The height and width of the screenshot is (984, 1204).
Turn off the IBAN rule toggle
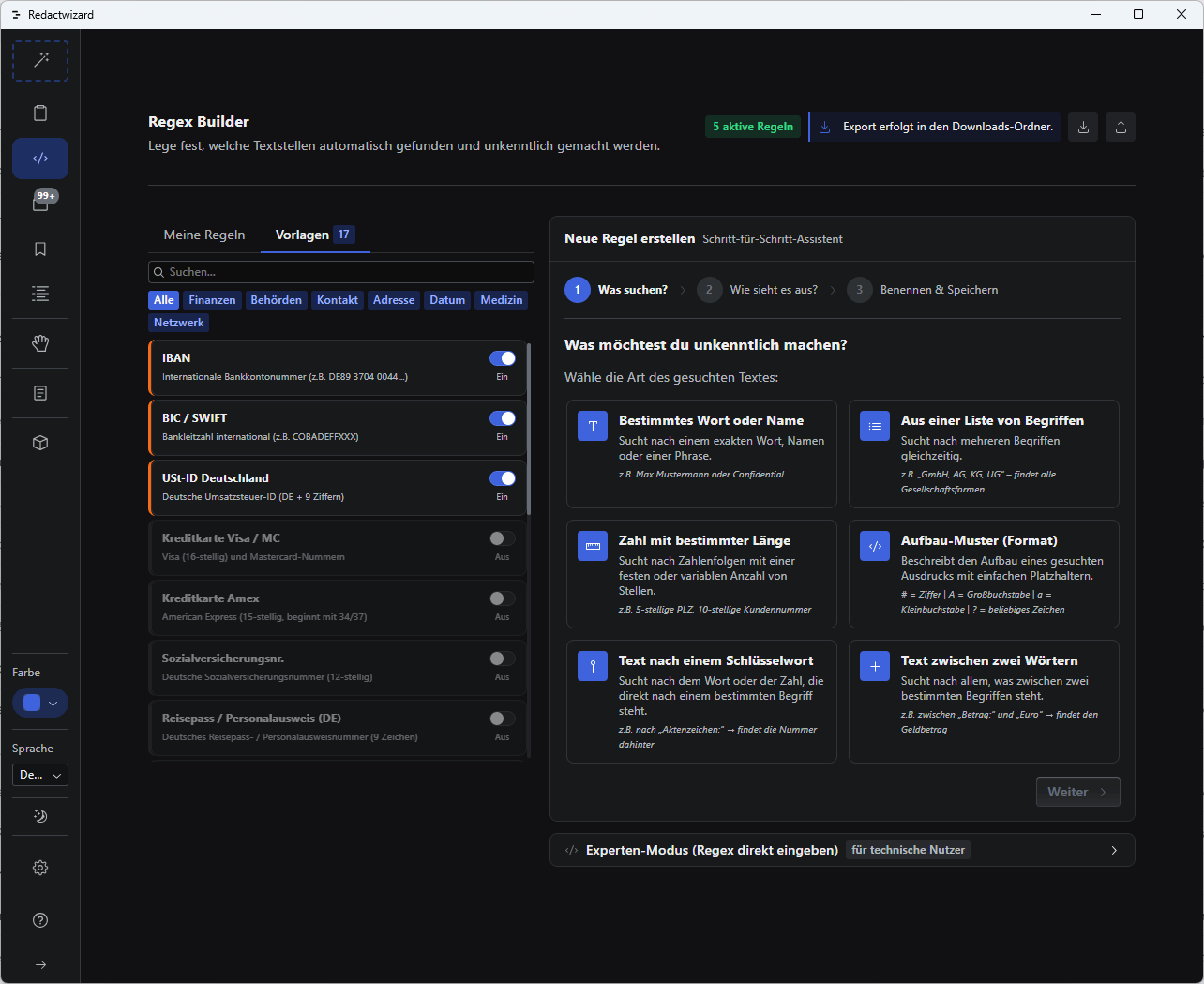503,358
